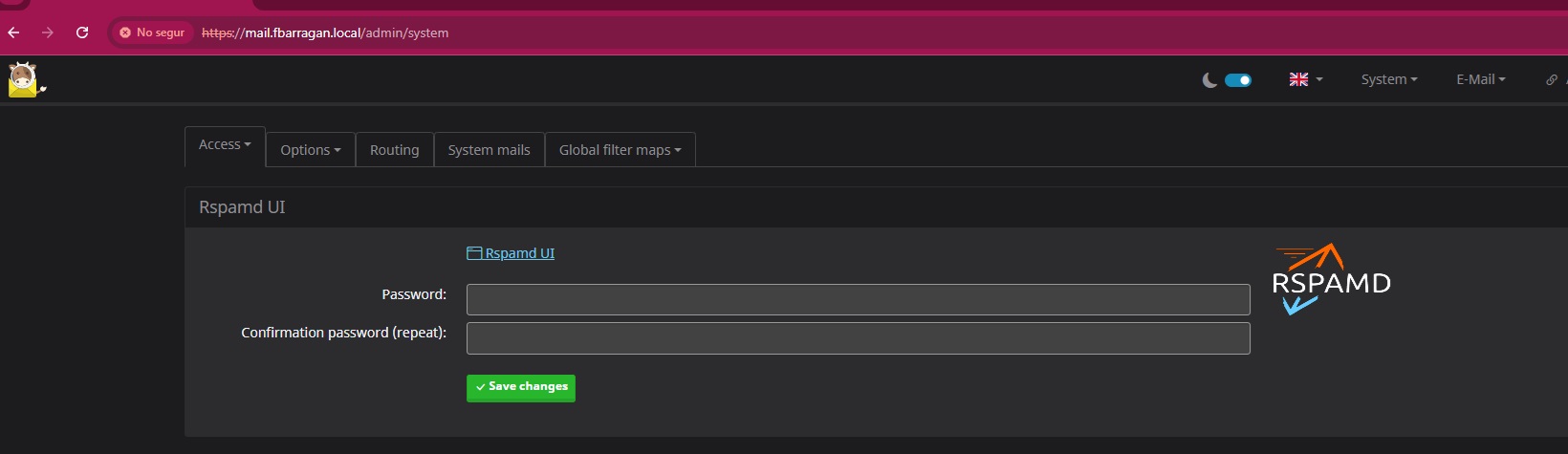Screen dimensions: 1568x454
Task: Open the Options tab dropdown
Action: (311, 150)
